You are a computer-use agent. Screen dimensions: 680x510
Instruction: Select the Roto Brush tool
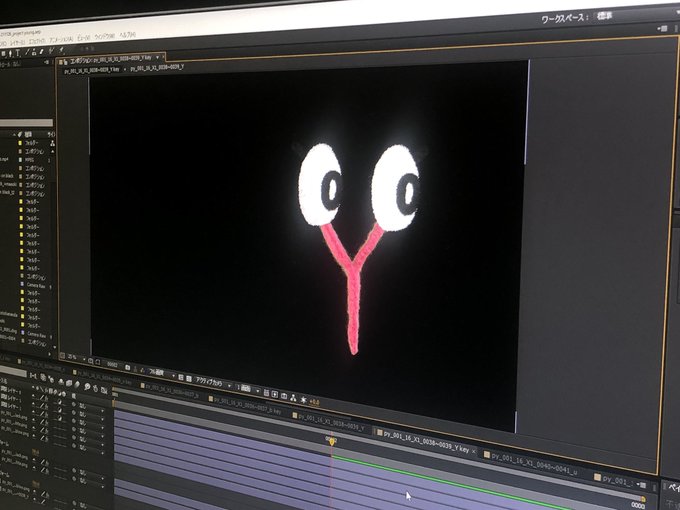pyautogui.click(x=50, y=51)
